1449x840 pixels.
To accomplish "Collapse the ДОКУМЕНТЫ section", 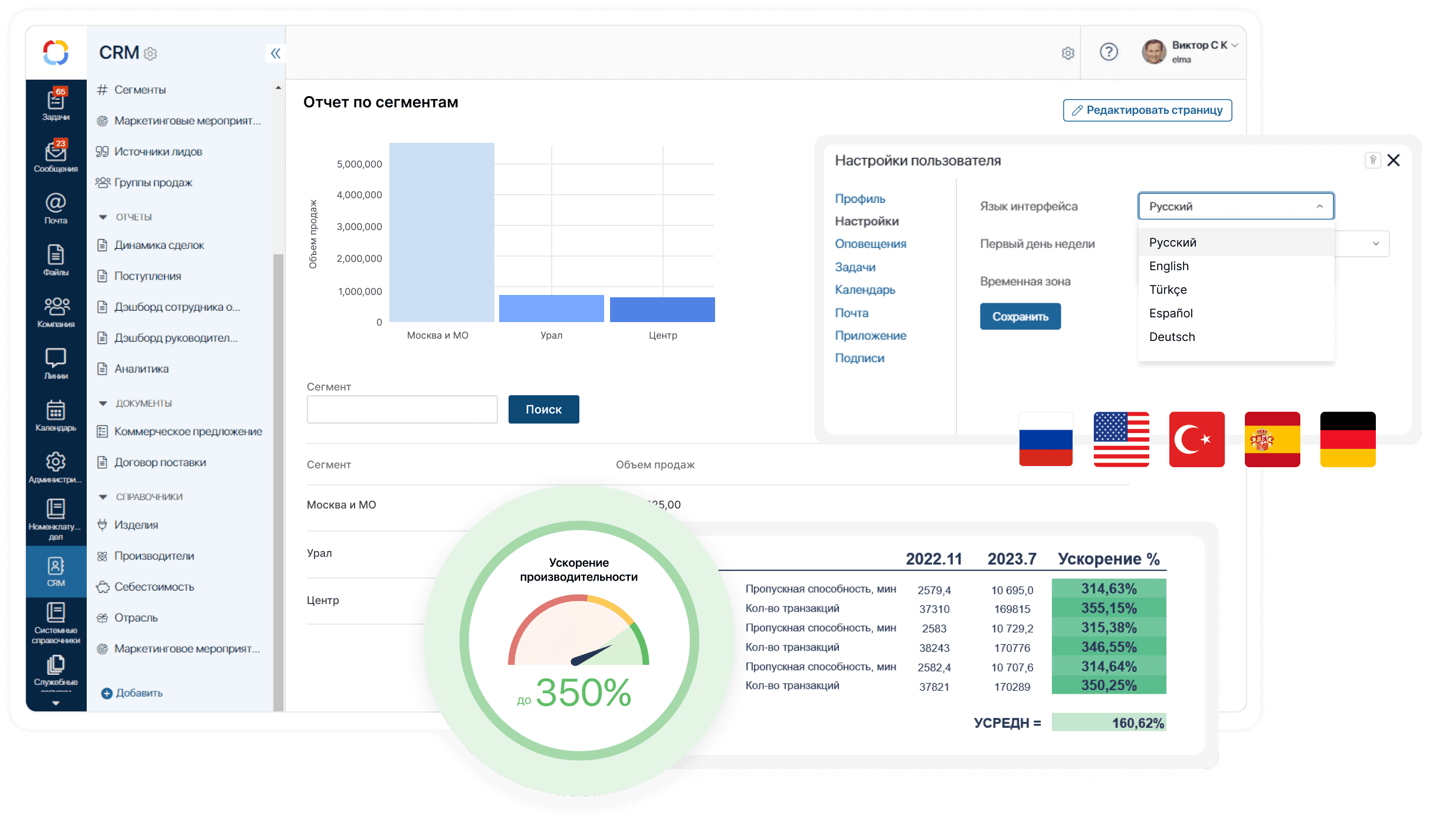I will 103,403.
